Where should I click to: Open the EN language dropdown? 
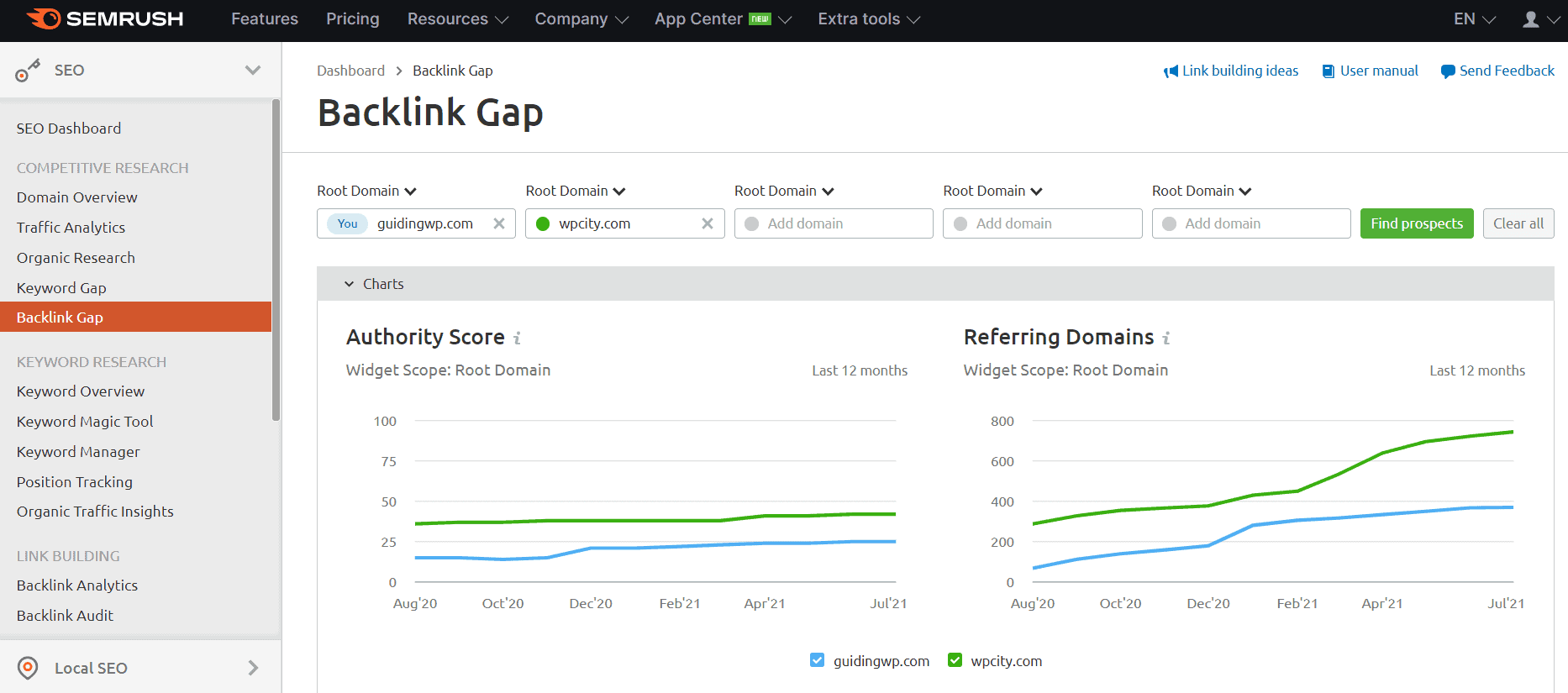pos(1475,19)
